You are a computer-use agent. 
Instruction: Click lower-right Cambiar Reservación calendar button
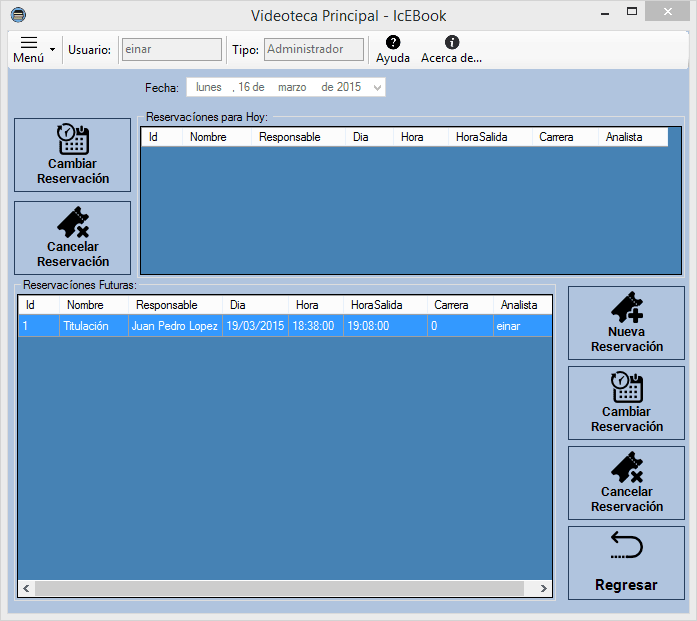pyautogui.click(x=626, y=402)
